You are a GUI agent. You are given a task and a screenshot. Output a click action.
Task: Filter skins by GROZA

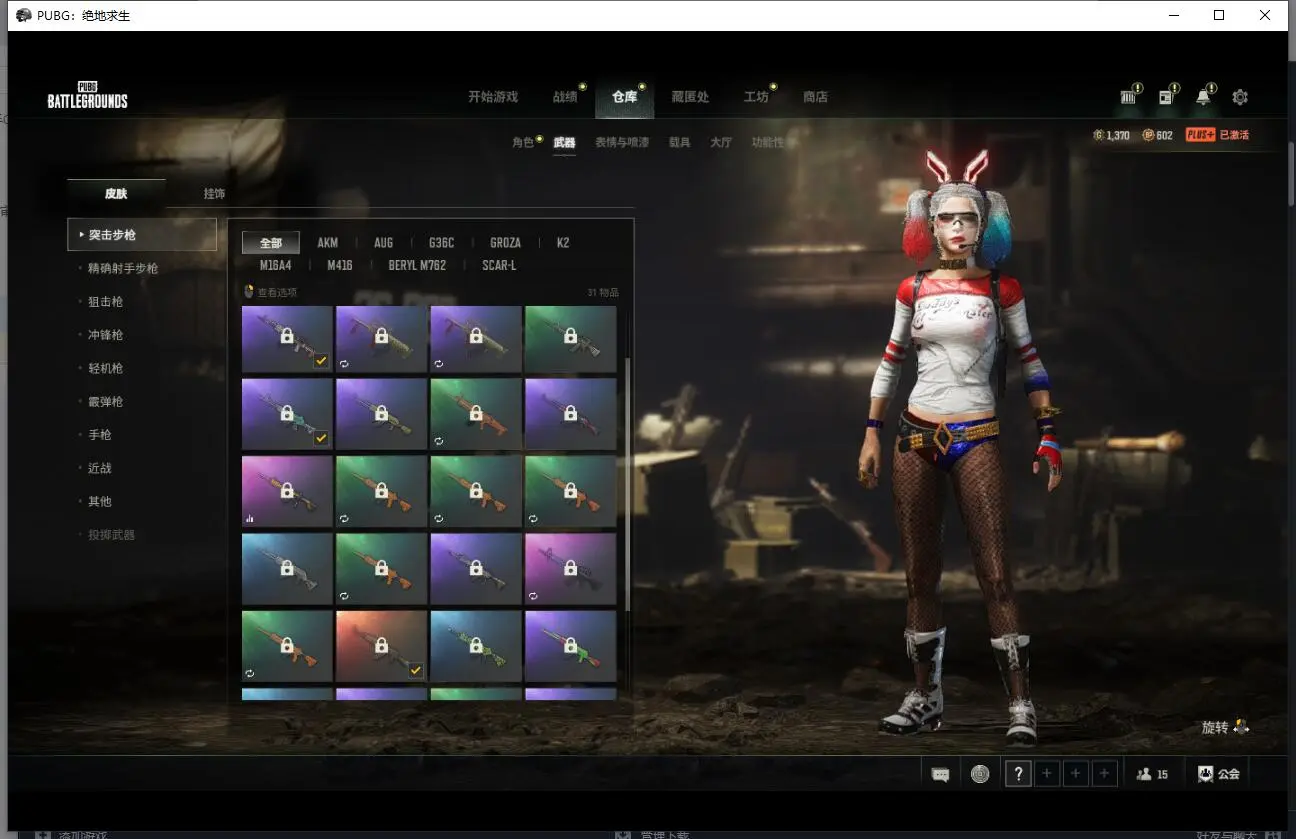pyautogui.click(x=505, y=243)
